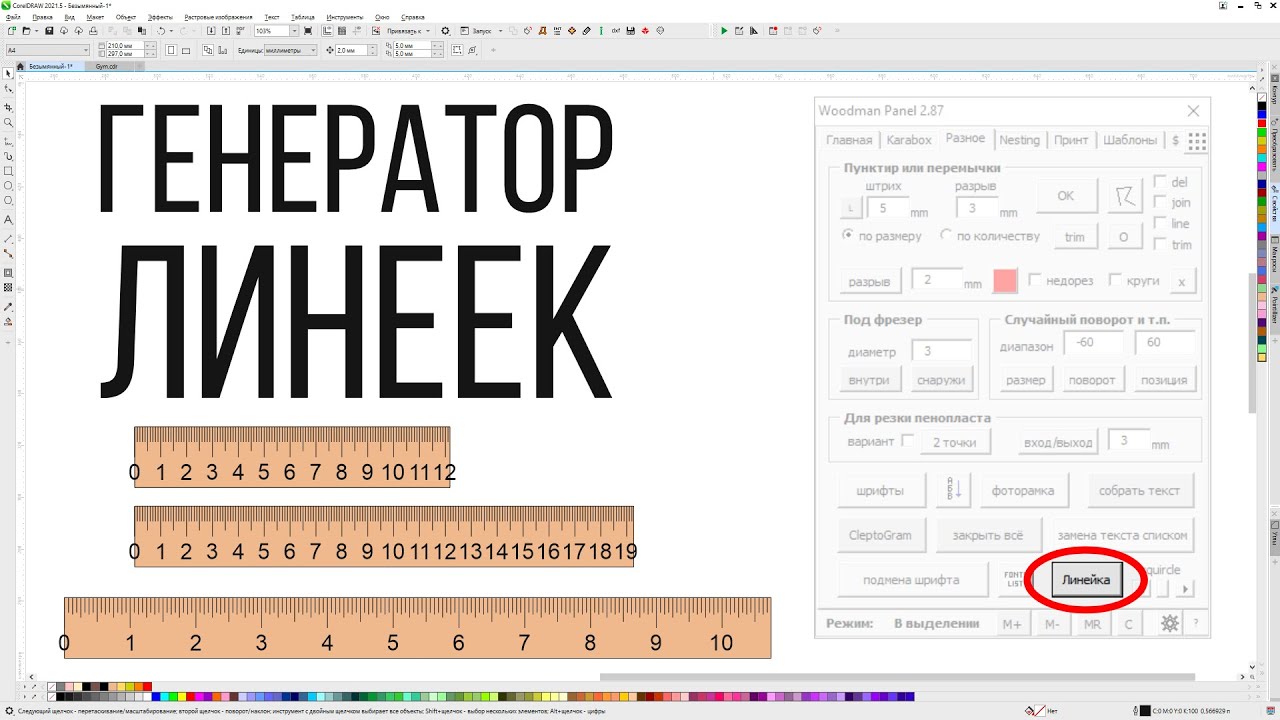Select the Zoom magnifier tool

pyautogui.click(x=8, y=122)
